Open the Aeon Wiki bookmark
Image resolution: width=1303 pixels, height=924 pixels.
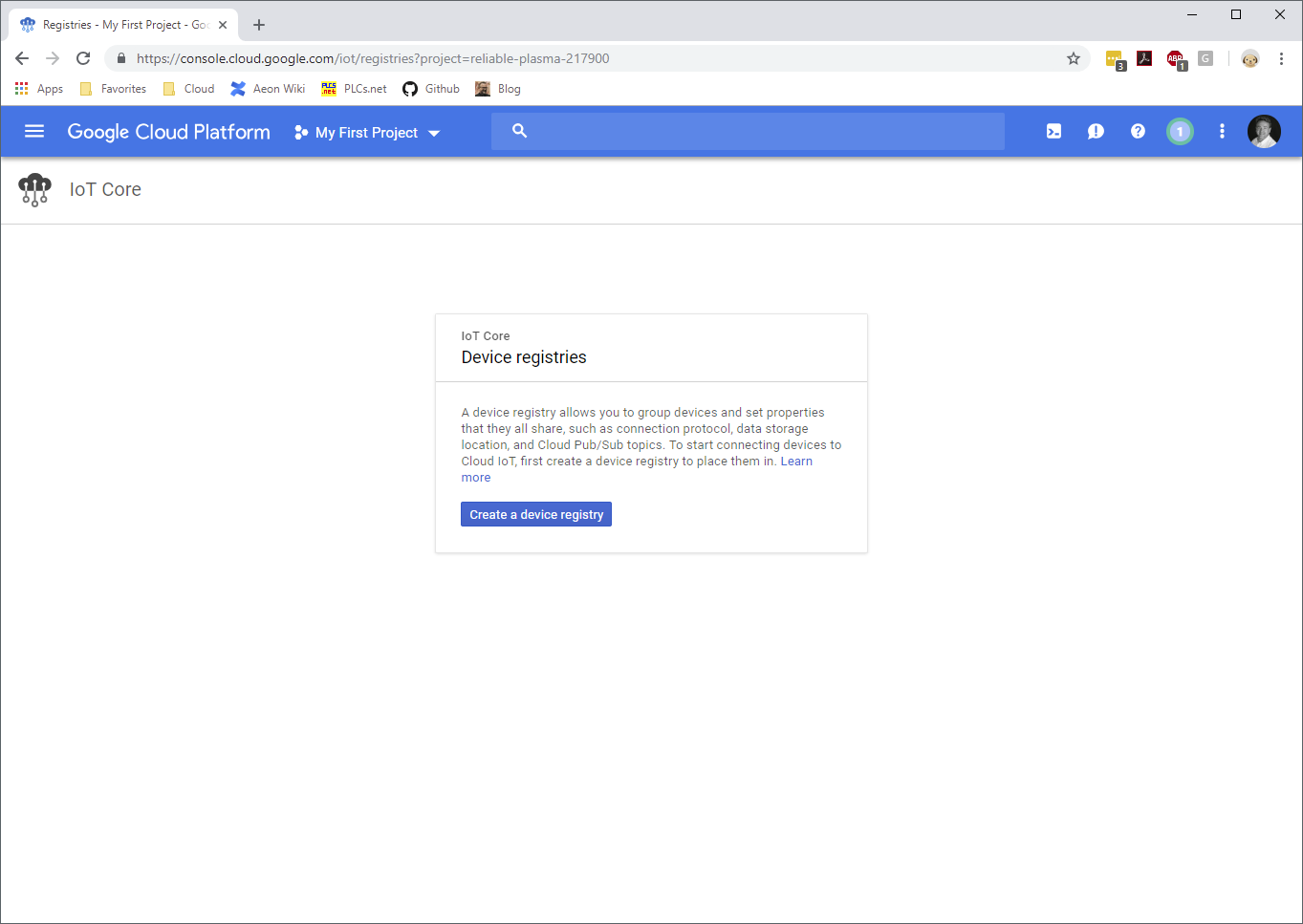pos(268,89)
